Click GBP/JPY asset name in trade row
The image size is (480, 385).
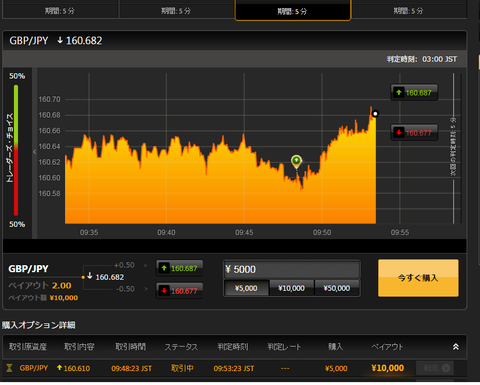coord(34,368)
